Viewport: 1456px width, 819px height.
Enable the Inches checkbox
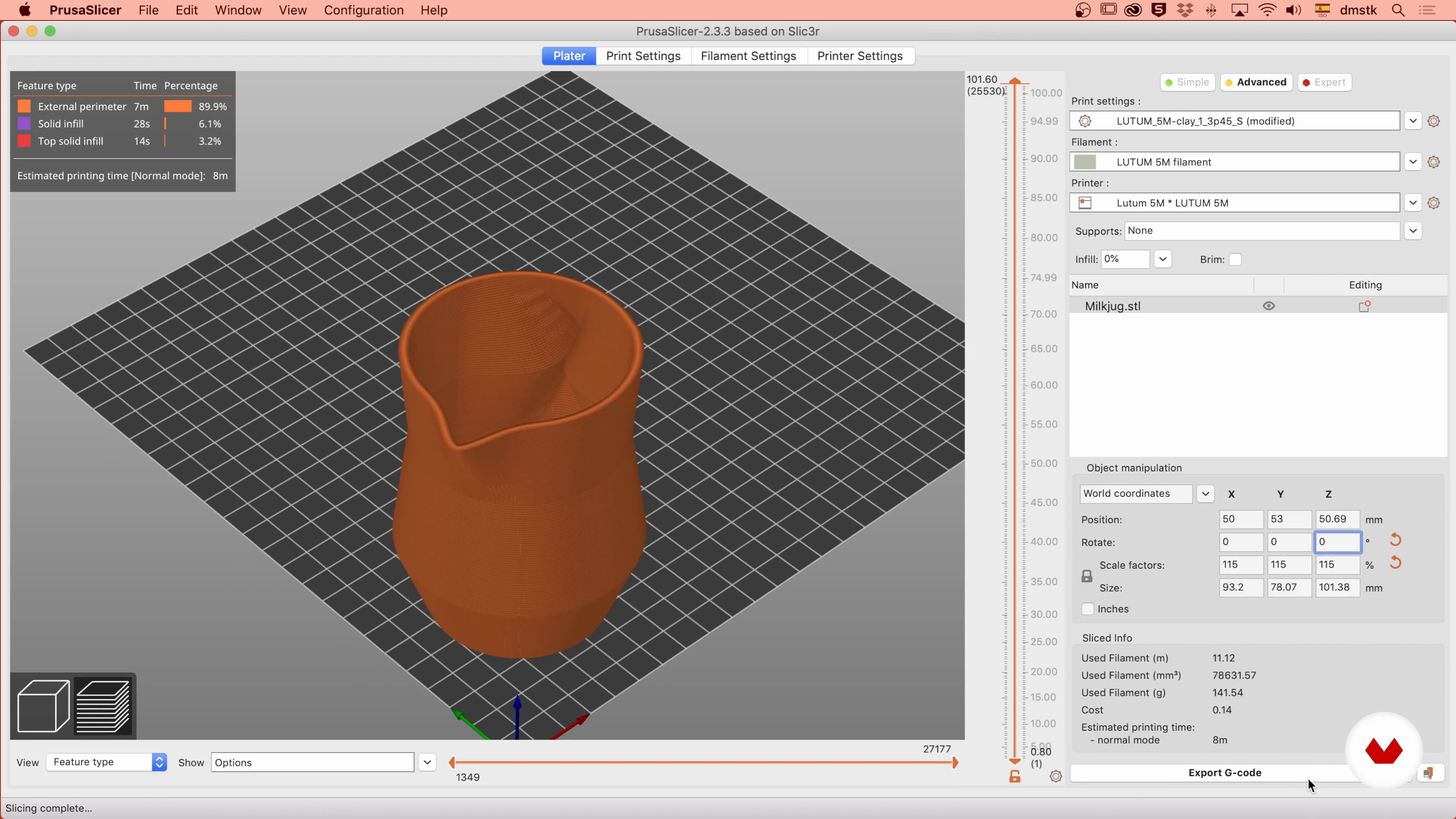pos(1087,609)
